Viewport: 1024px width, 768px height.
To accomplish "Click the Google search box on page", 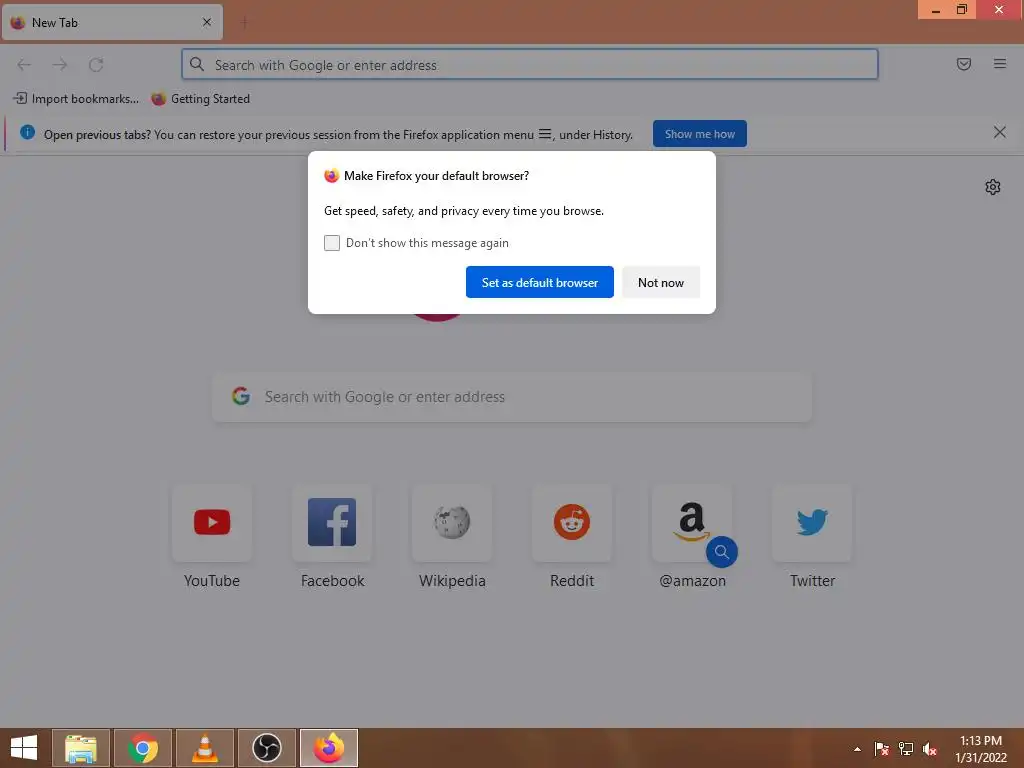I will click(x=512, y=397).
